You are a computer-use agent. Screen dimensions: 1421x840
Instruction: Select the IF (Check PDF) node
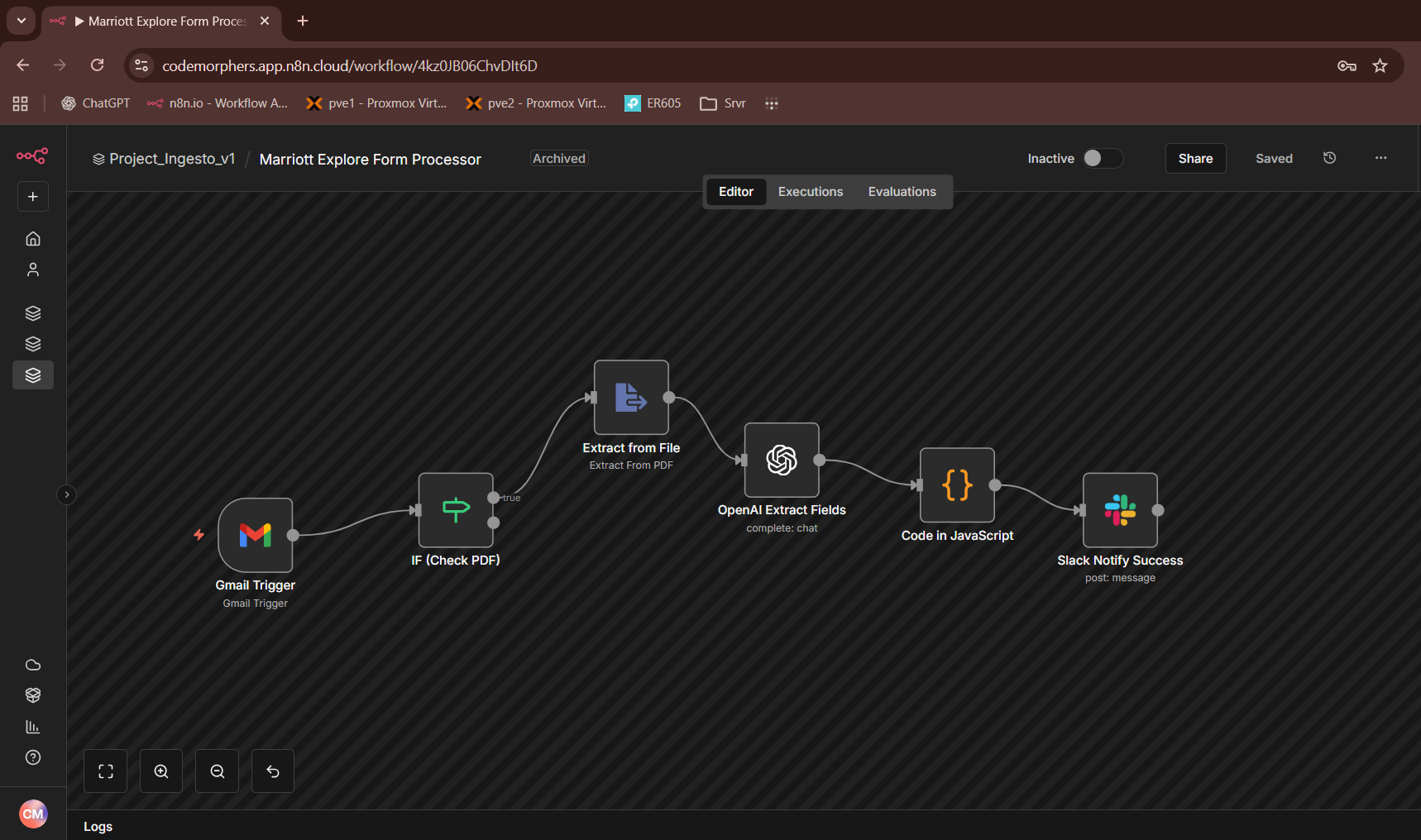point(456,510)
